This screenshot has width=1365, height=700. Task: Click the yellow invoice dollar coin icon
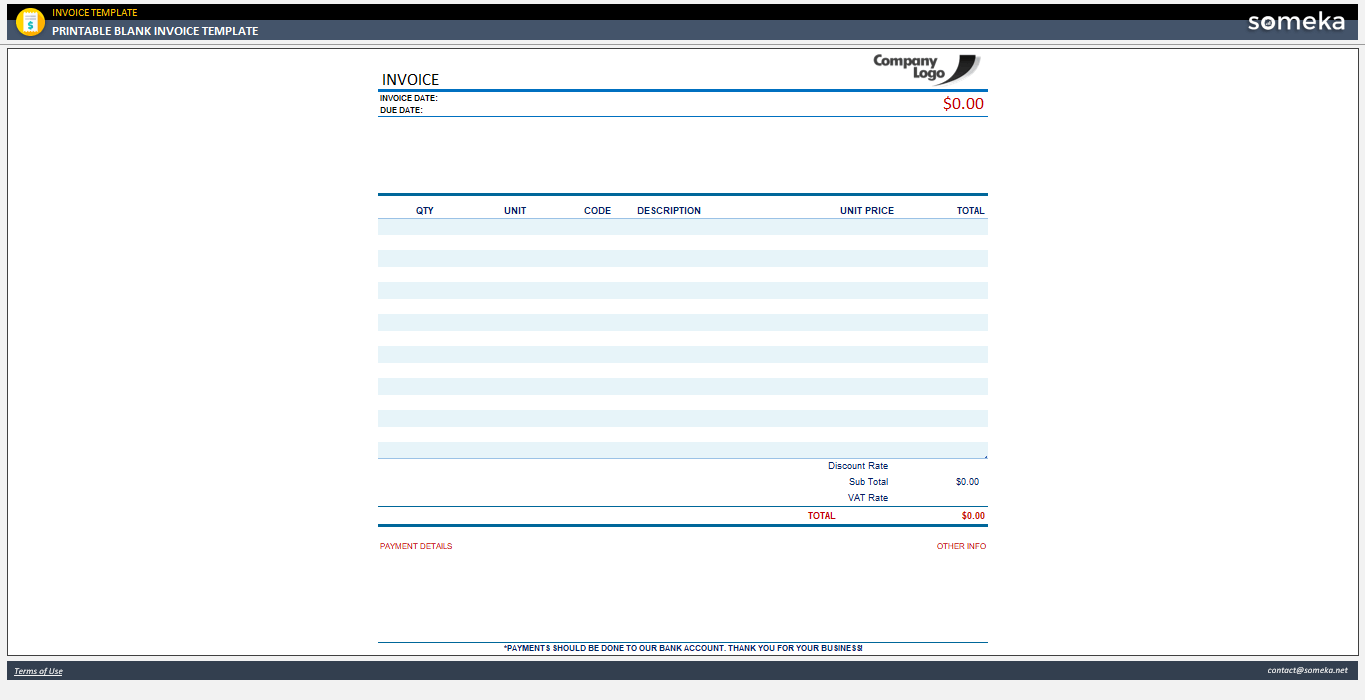tap(30, 20)
